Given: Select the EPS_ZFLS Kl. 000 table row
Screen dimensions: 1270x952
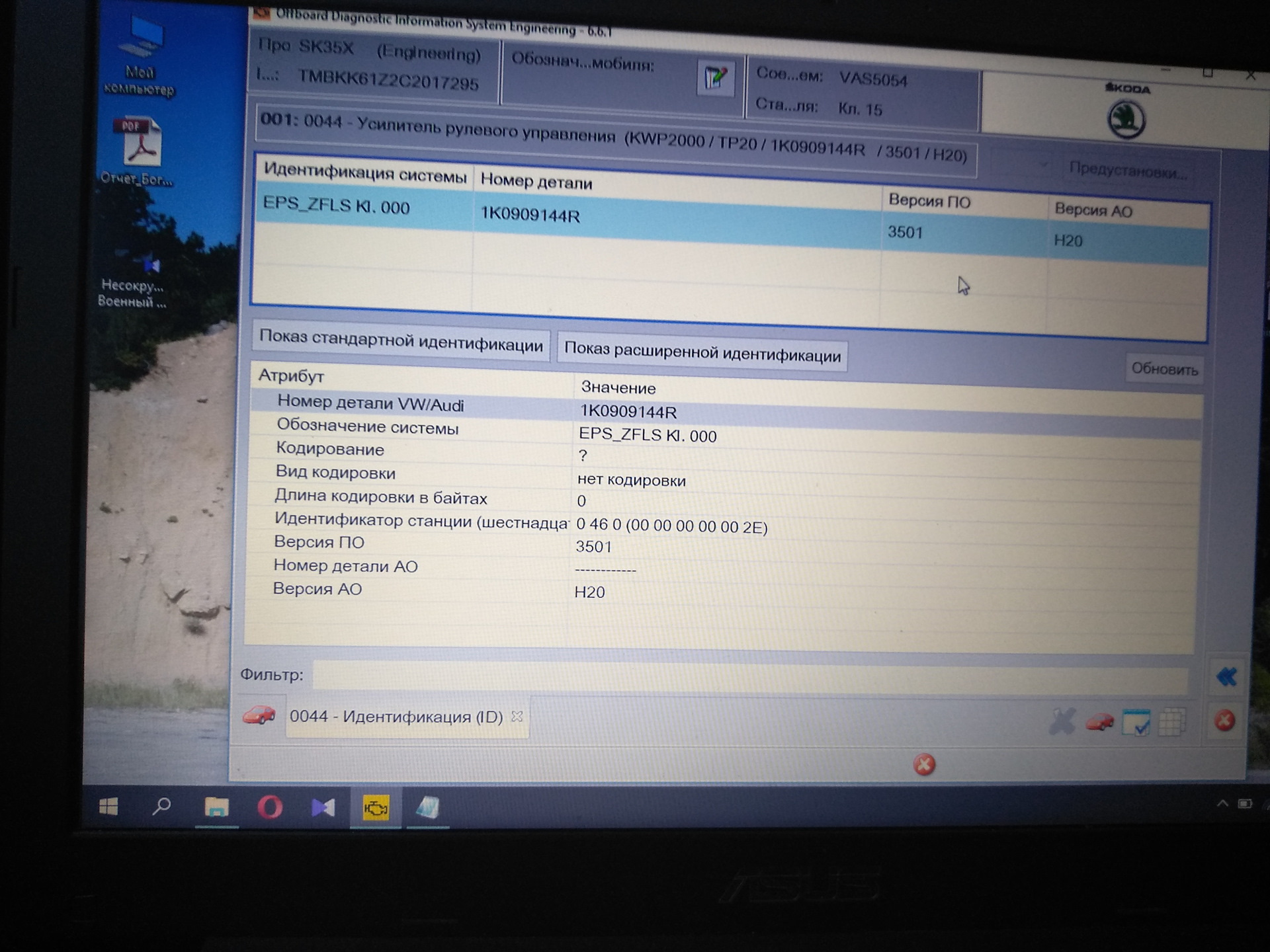Looking at the screenshot, I should 730,224.
